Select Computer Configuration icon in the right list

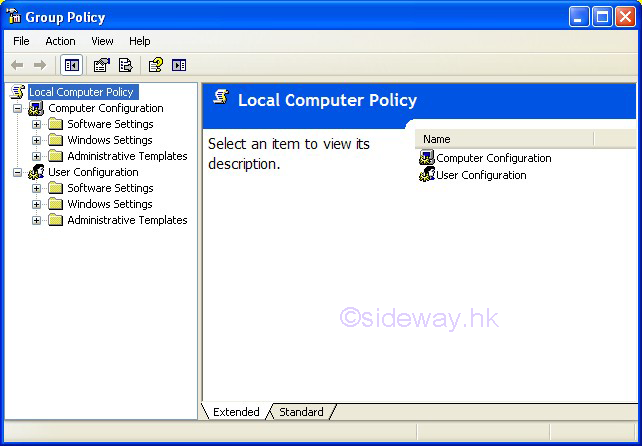coord(427,158)
